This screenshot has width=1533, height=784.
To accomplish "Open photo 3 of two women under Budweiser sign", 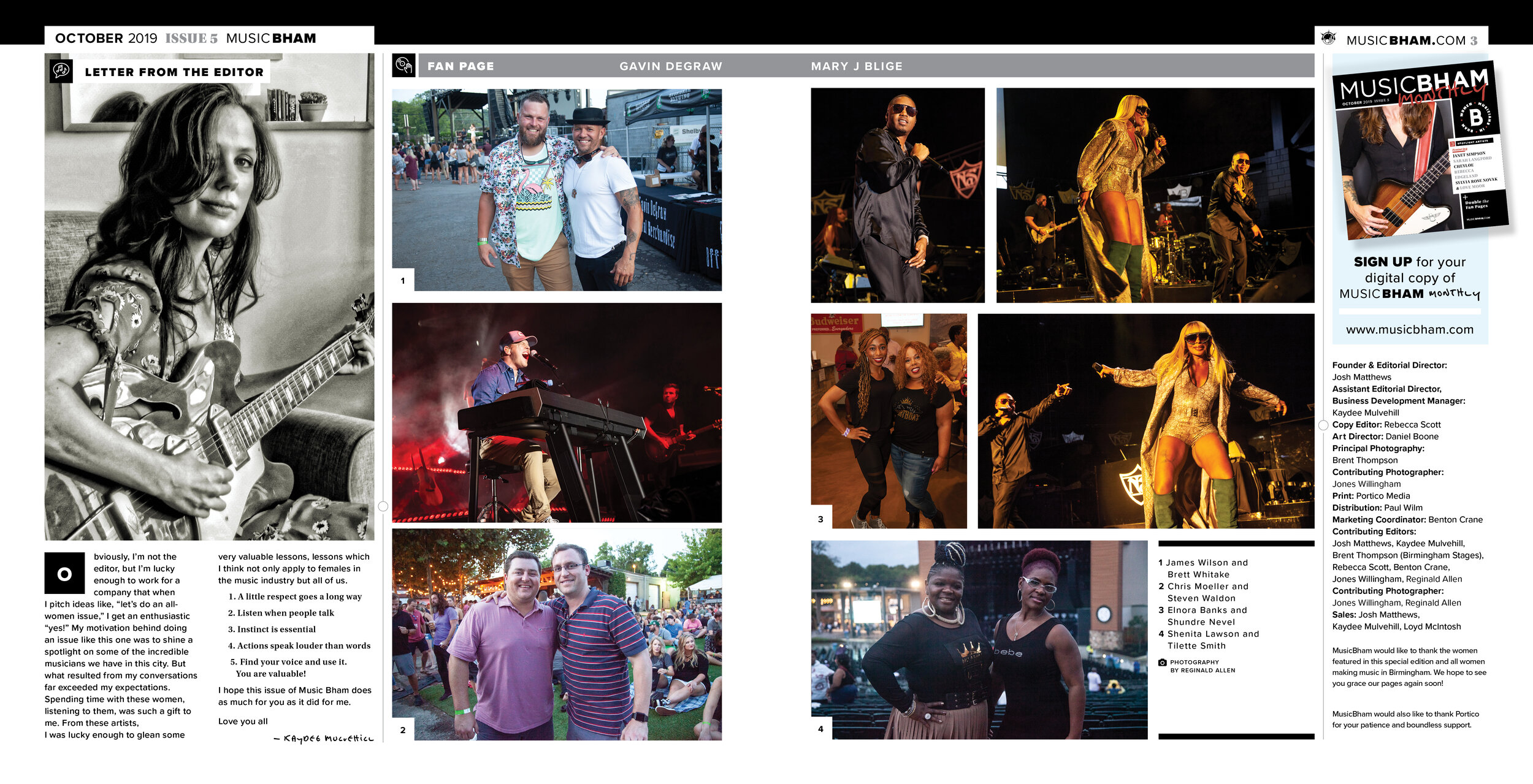I will pos(889,421).
